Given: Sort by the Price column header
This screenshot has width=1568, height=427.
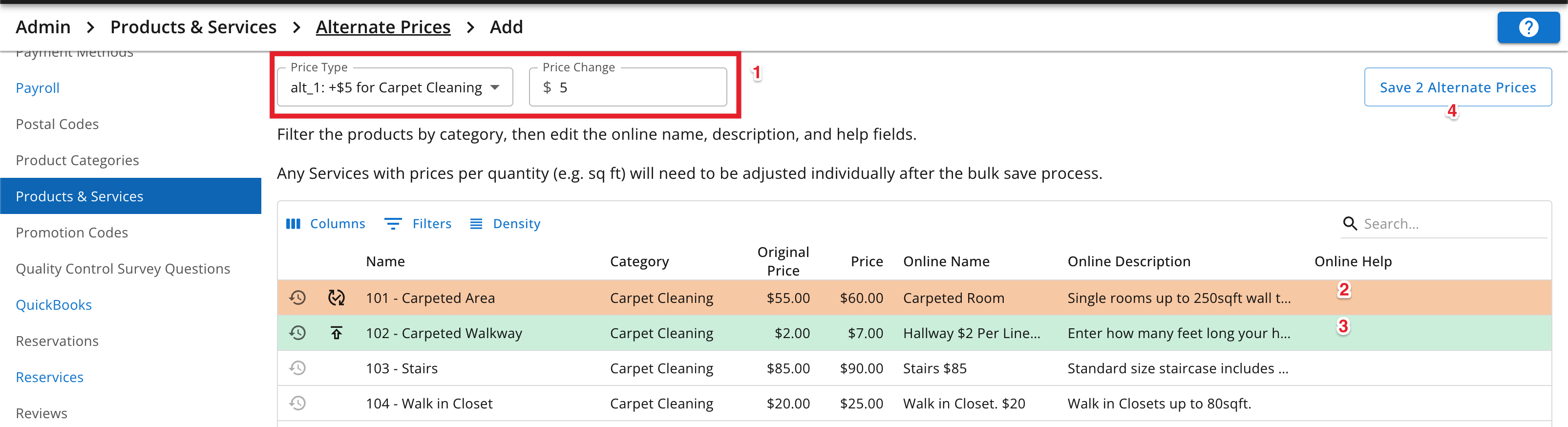Looking at the screenshot, I should click(x=867, y=261).
